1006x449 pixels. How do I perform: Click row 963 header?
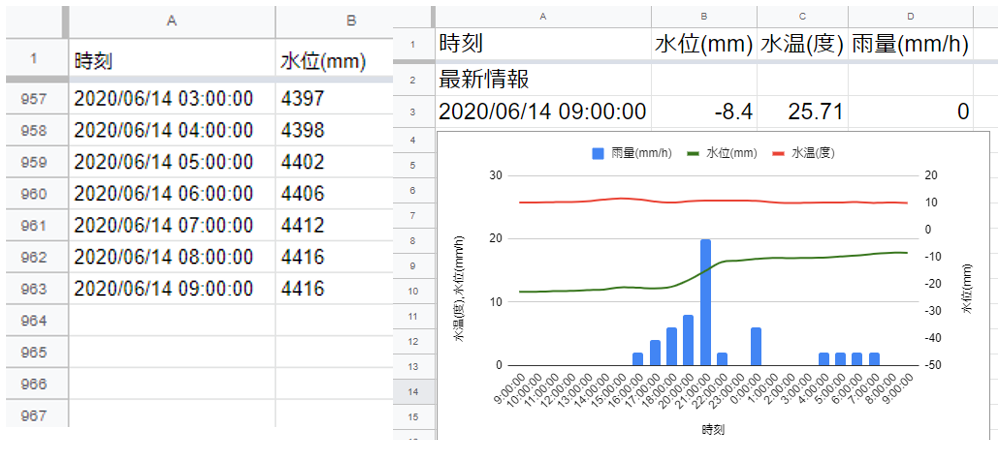point(35,289)
